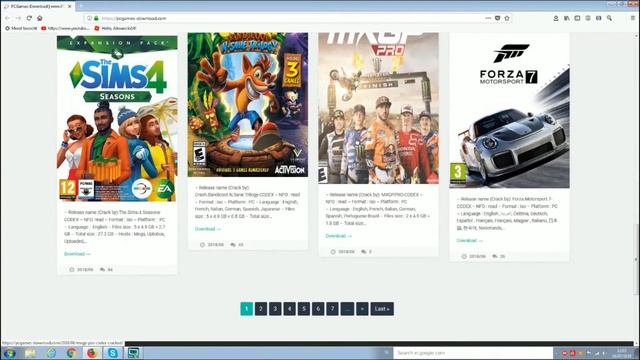Click the taskbar clock and date
This screenshot has width=640, height=360.
pos(622,353)
